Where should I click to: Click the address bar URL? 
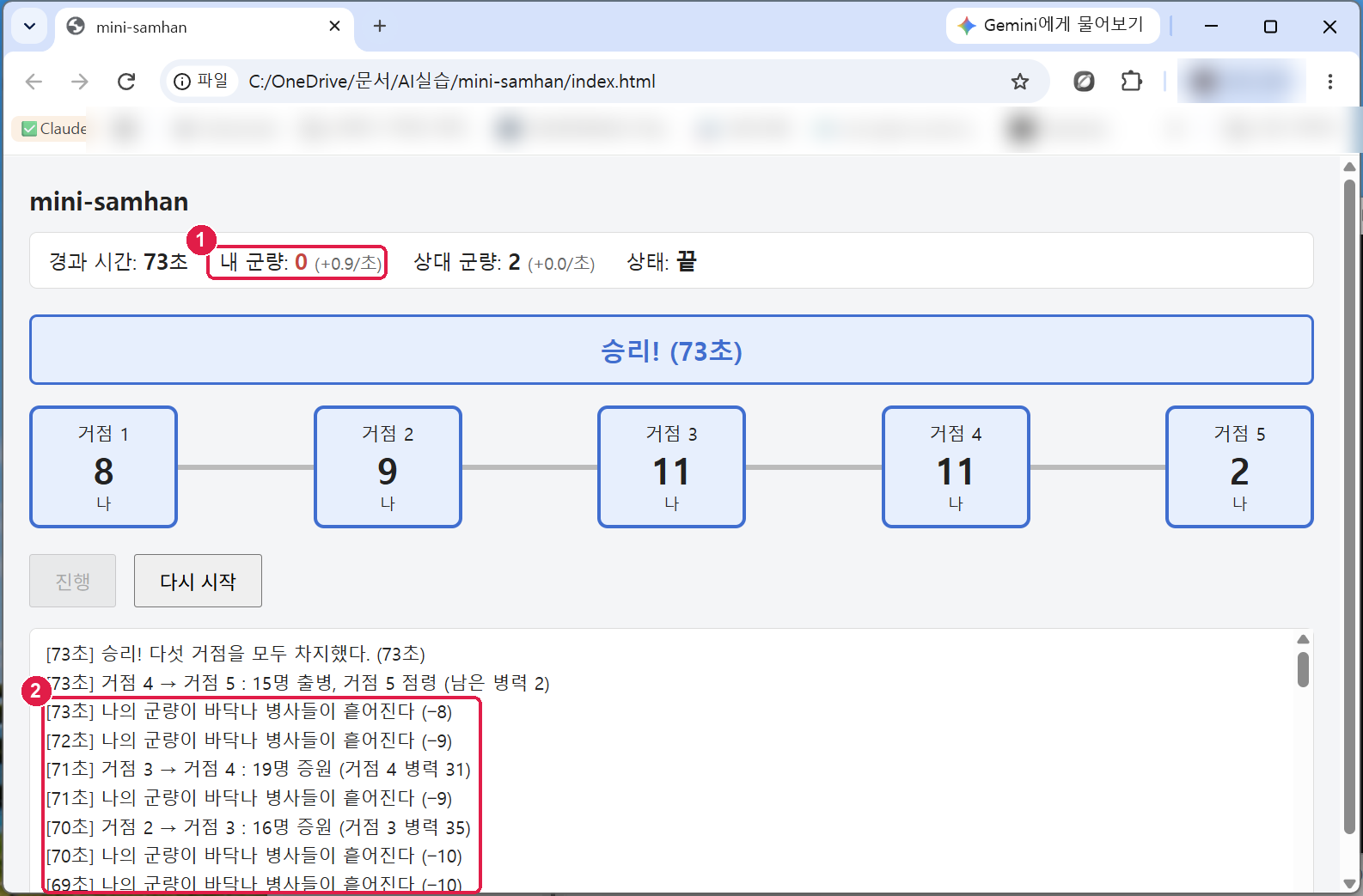point(452,82)
